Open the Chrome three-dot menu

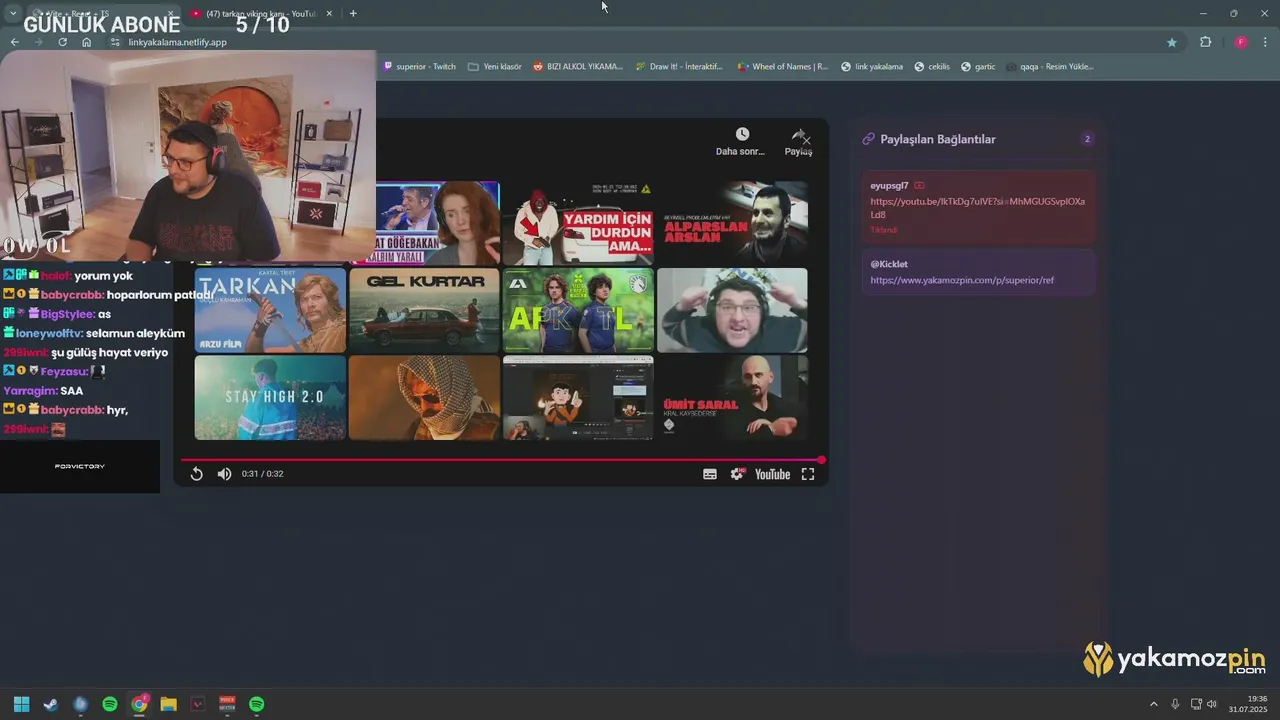1266,42
